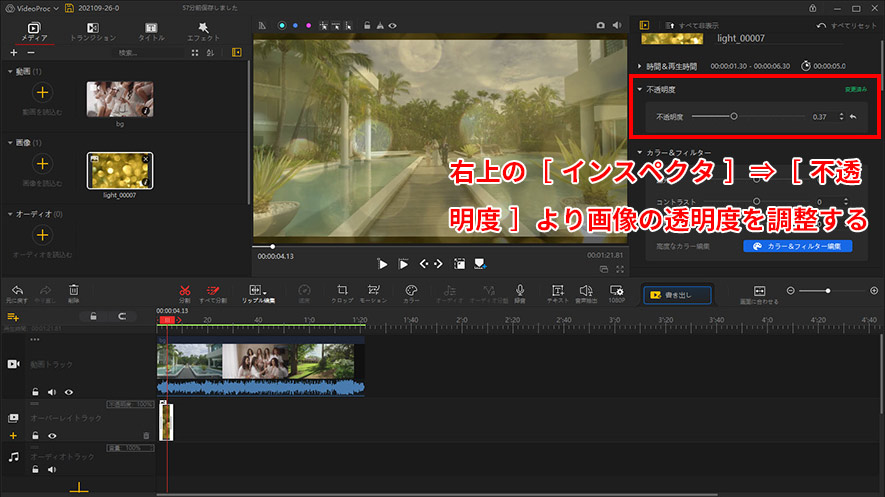Take a snapshot with the camera icon
The image size is (885, 497).
[601, 24]
